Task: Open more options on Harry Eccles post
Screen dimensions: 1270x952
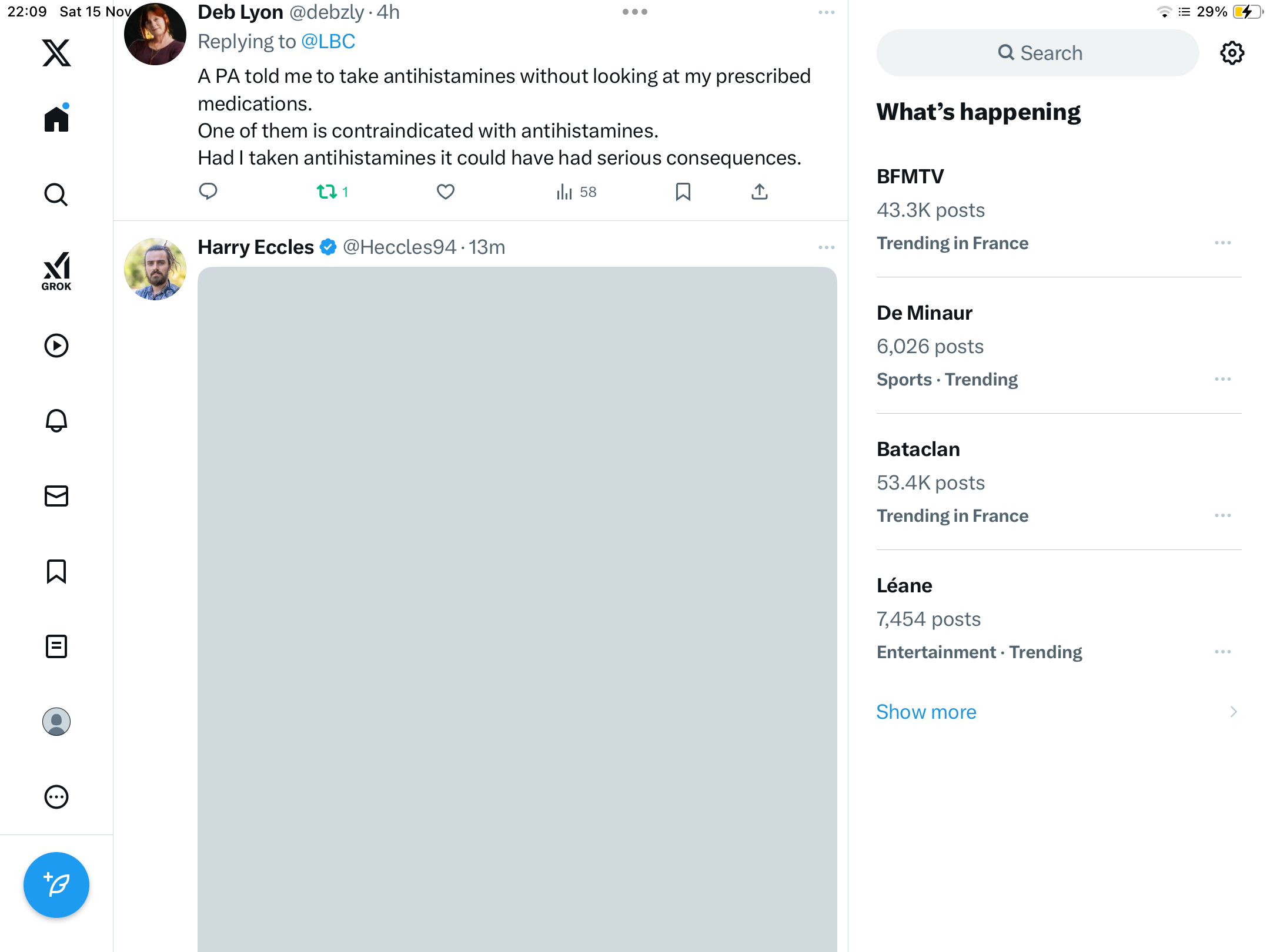Action: coord(826,247)
